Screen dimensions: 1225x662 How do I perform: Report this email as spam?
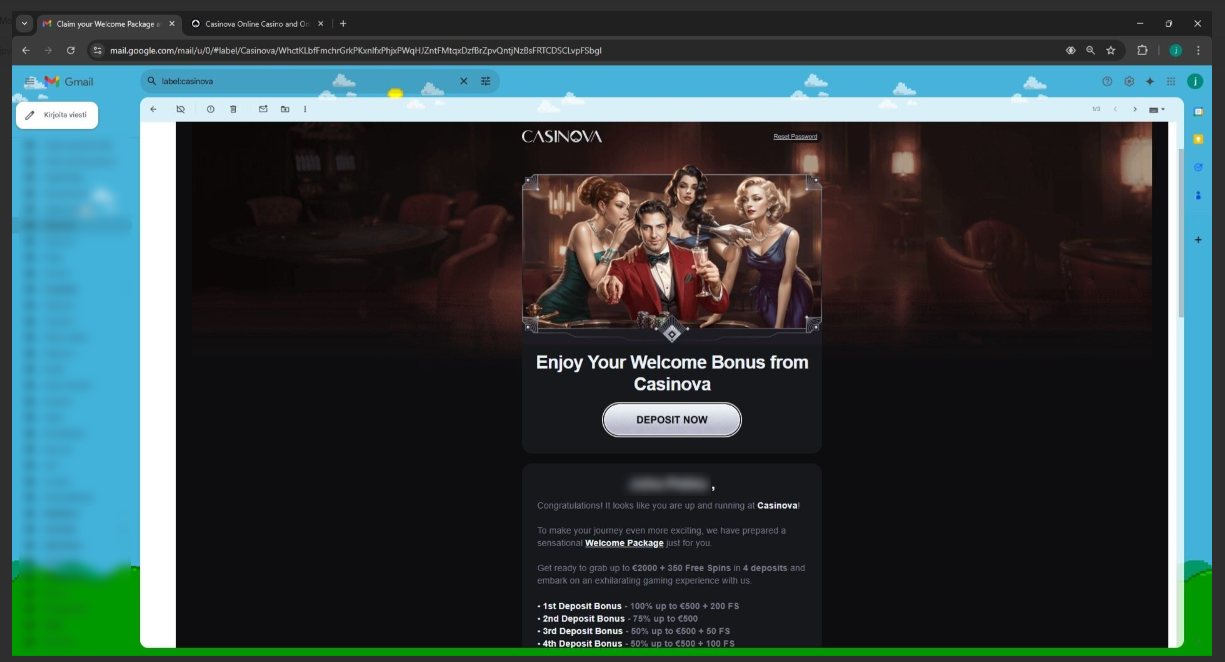210,109
